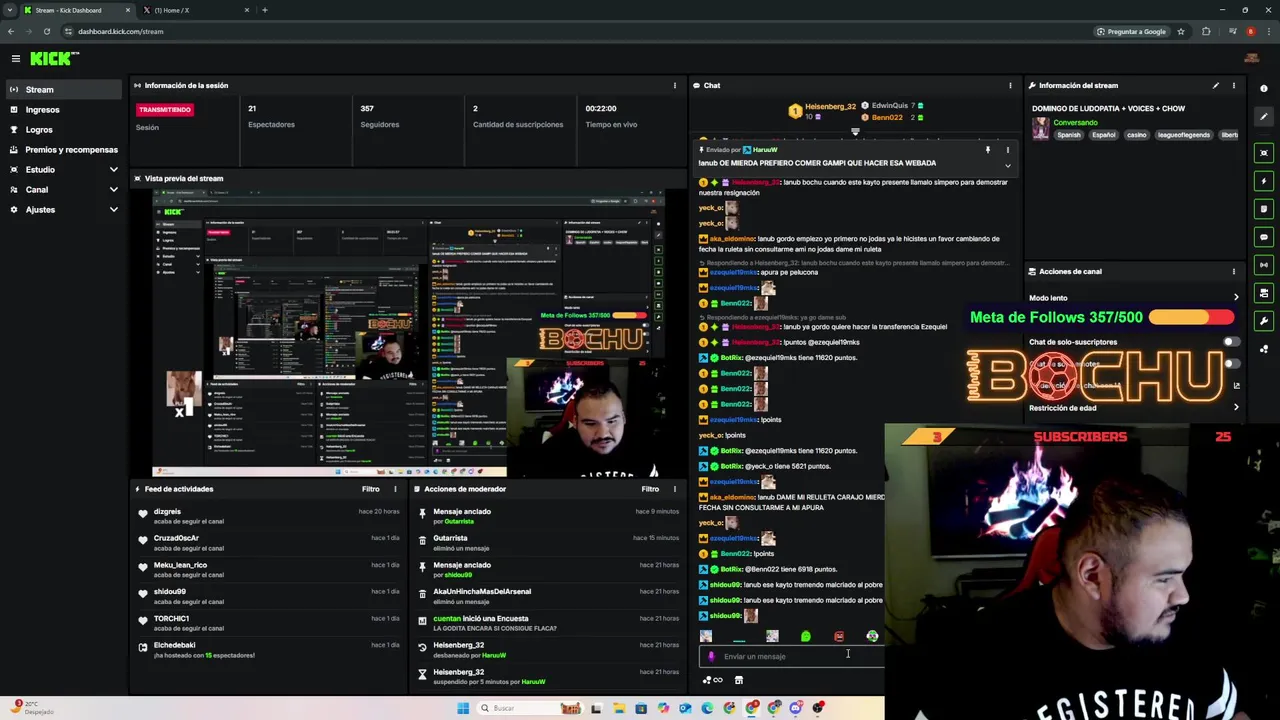Open pinned message options menu
The image size is (1280, 720).
[1008, 150]
